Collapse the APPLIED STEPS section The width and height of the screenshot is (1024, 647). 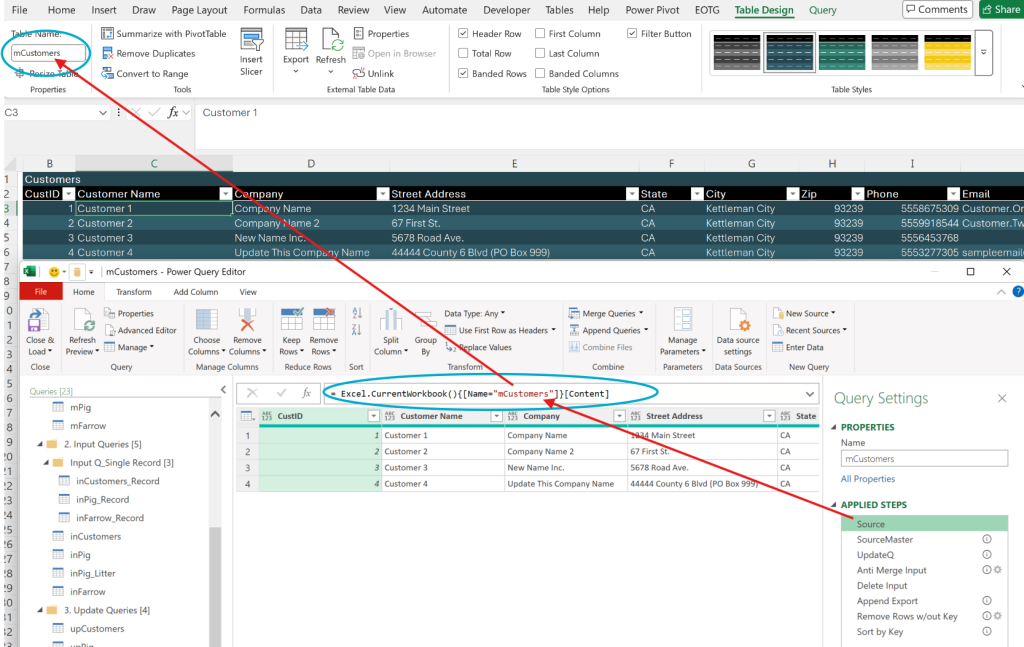pos(834,505)
